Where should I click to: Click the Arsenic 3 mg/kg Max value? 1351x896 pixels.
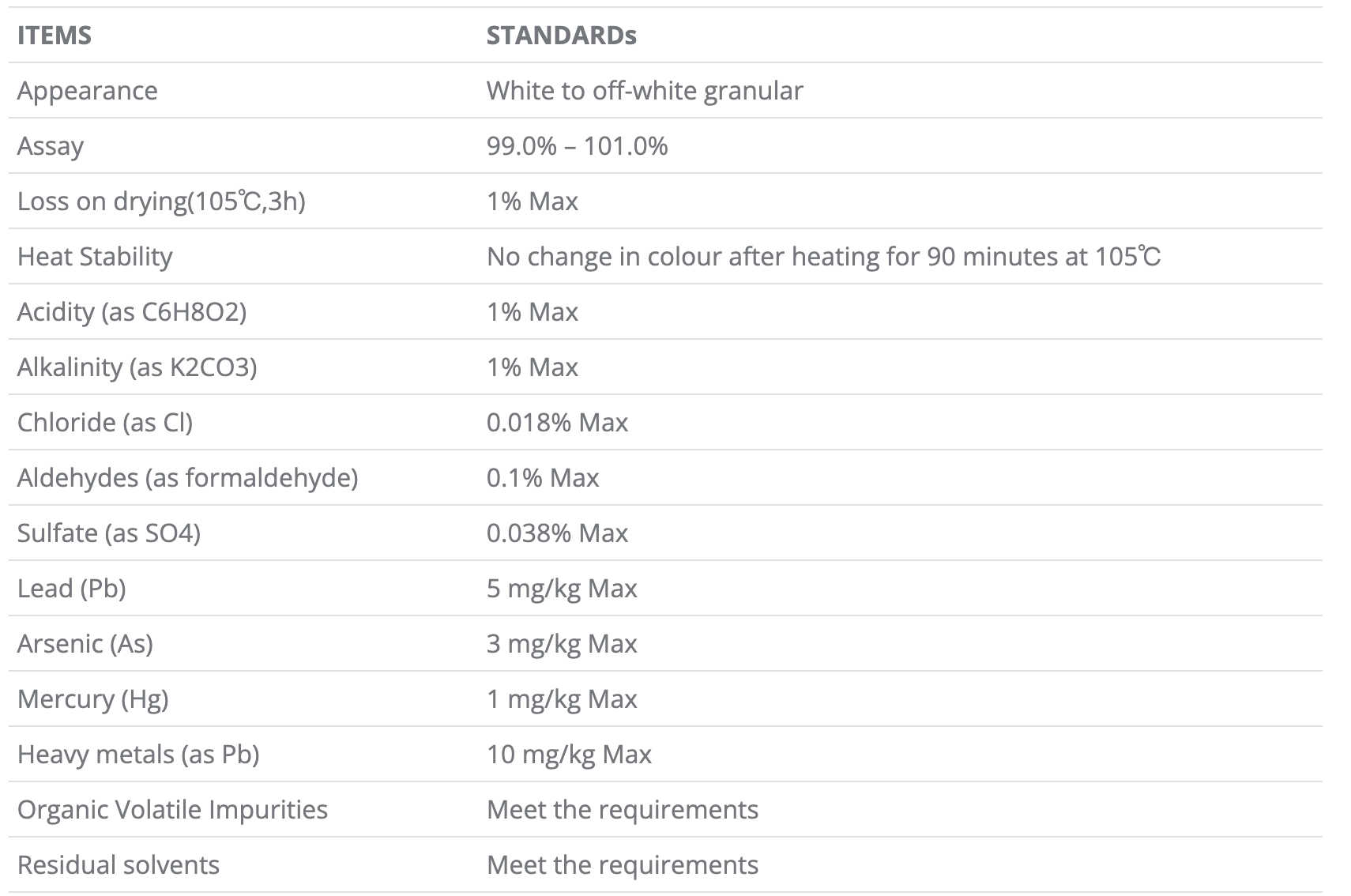562,644
